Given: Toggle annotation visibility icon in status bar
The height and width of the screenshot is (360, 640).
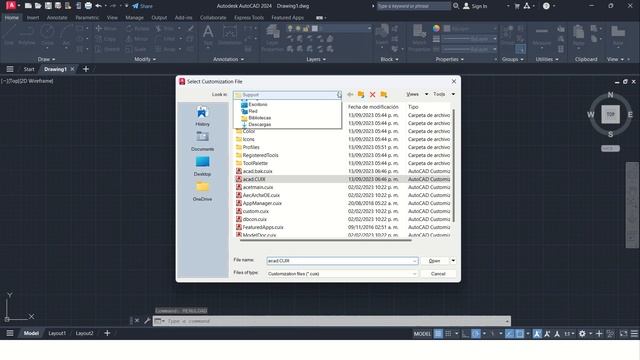Looking at the screenshot, I should click(537, 333).
